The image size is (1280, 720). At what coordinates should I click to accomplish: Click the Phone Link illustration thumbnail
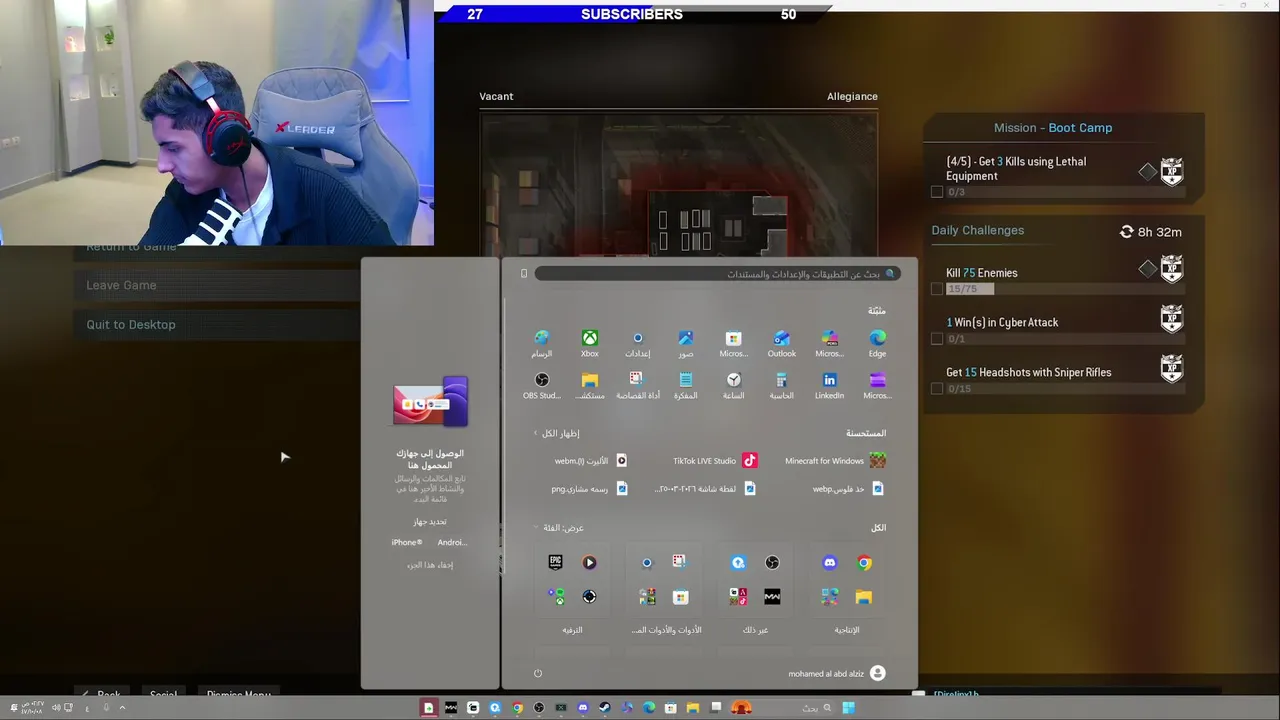430,402
